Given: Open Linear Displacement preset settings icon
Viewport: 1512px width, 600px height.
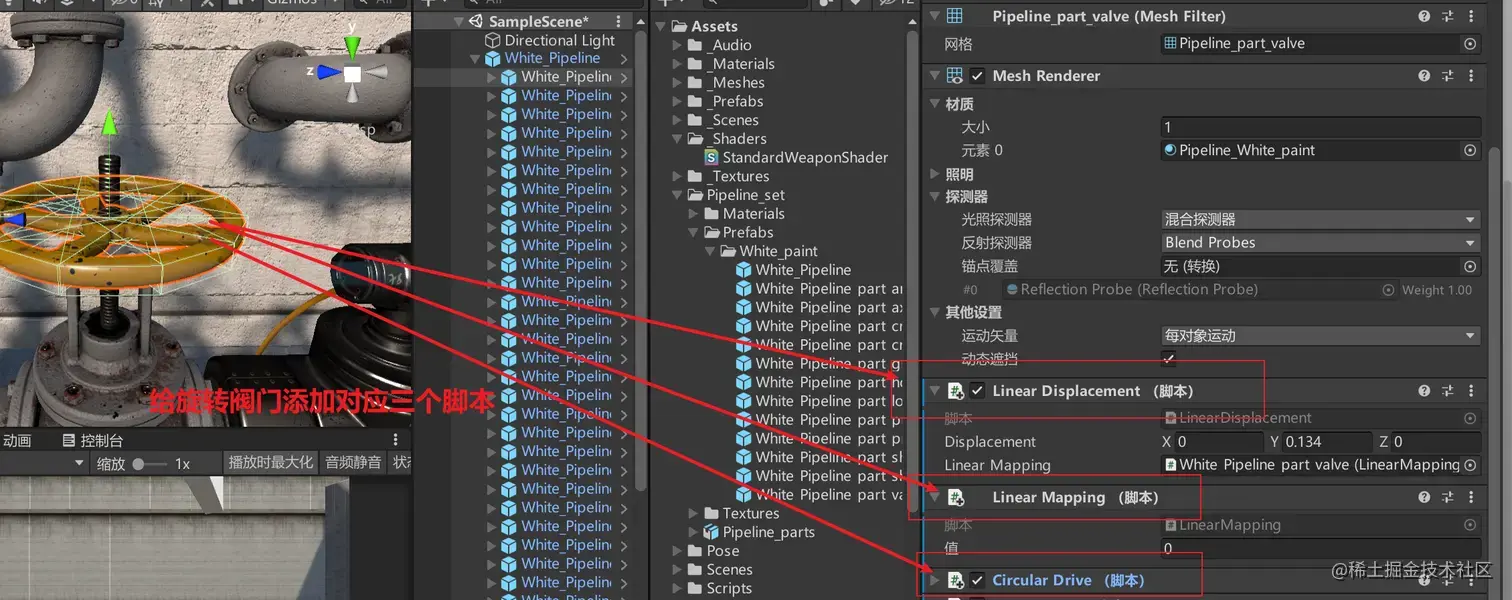Looking at the screenshot, I should (1447, 391).
